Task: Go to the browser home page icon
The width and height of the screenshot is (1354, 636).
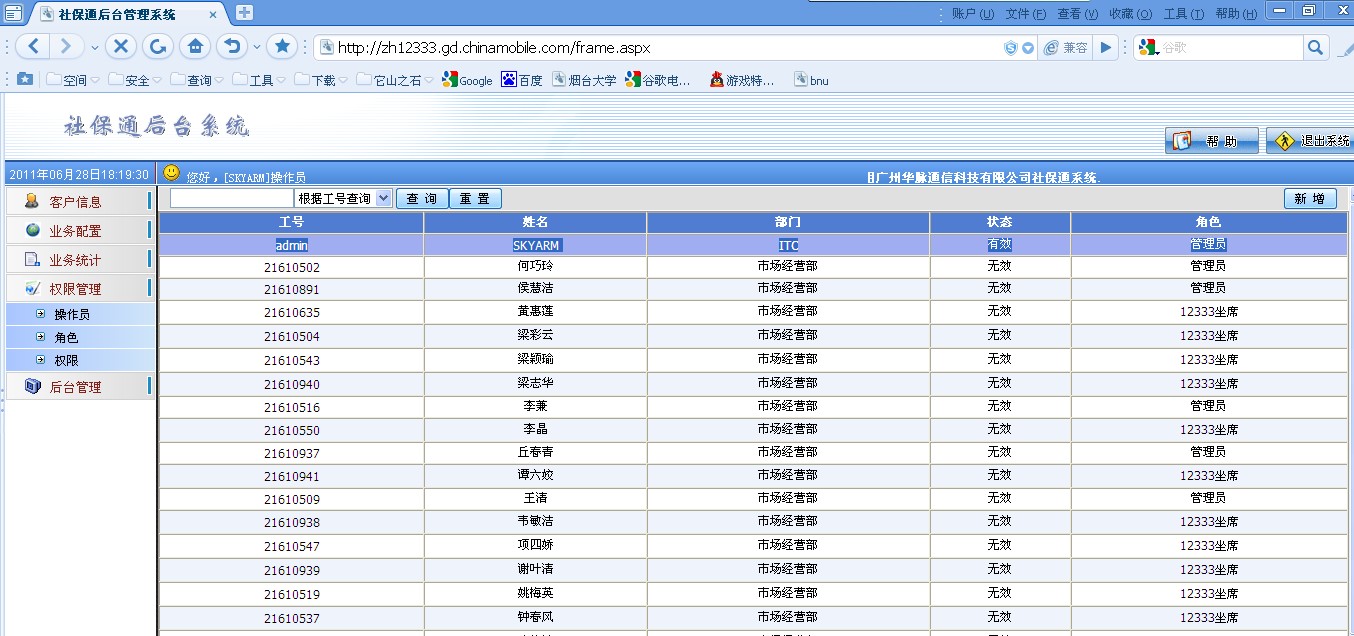Action: [x=194, y=47]
